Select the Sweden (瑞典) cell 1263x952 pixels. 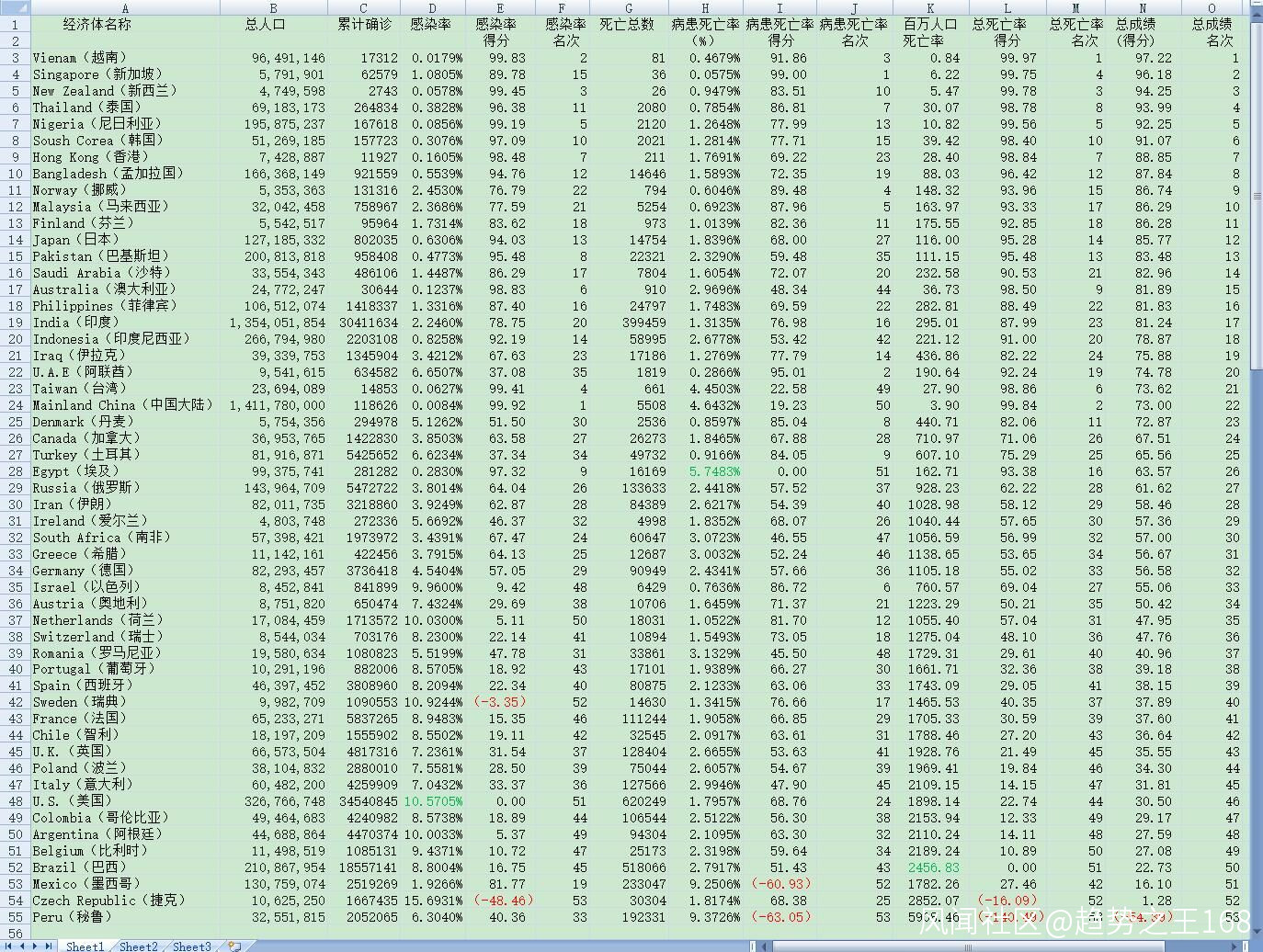pos(125,702)
